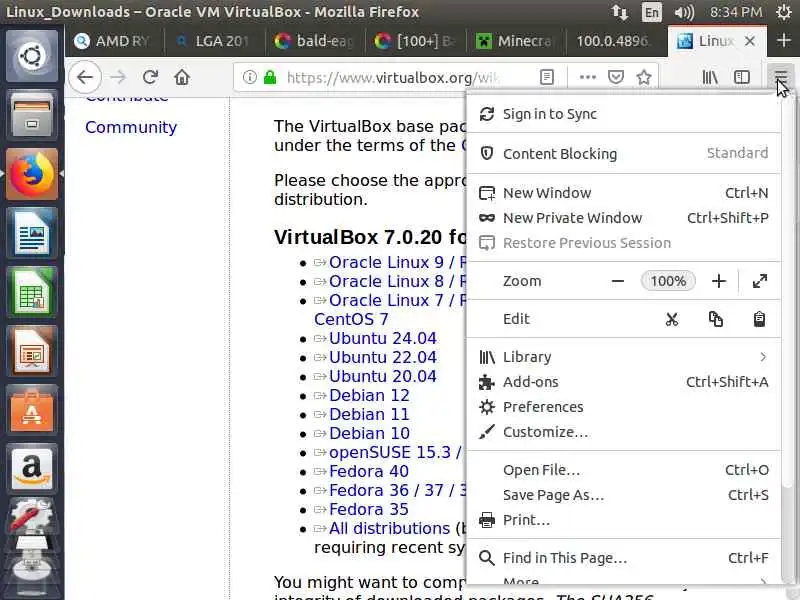This screenshot has height=600, width=800.
Task: Switch to AMD RY tab
Action: pyautogui.click(x=114, y=41)
